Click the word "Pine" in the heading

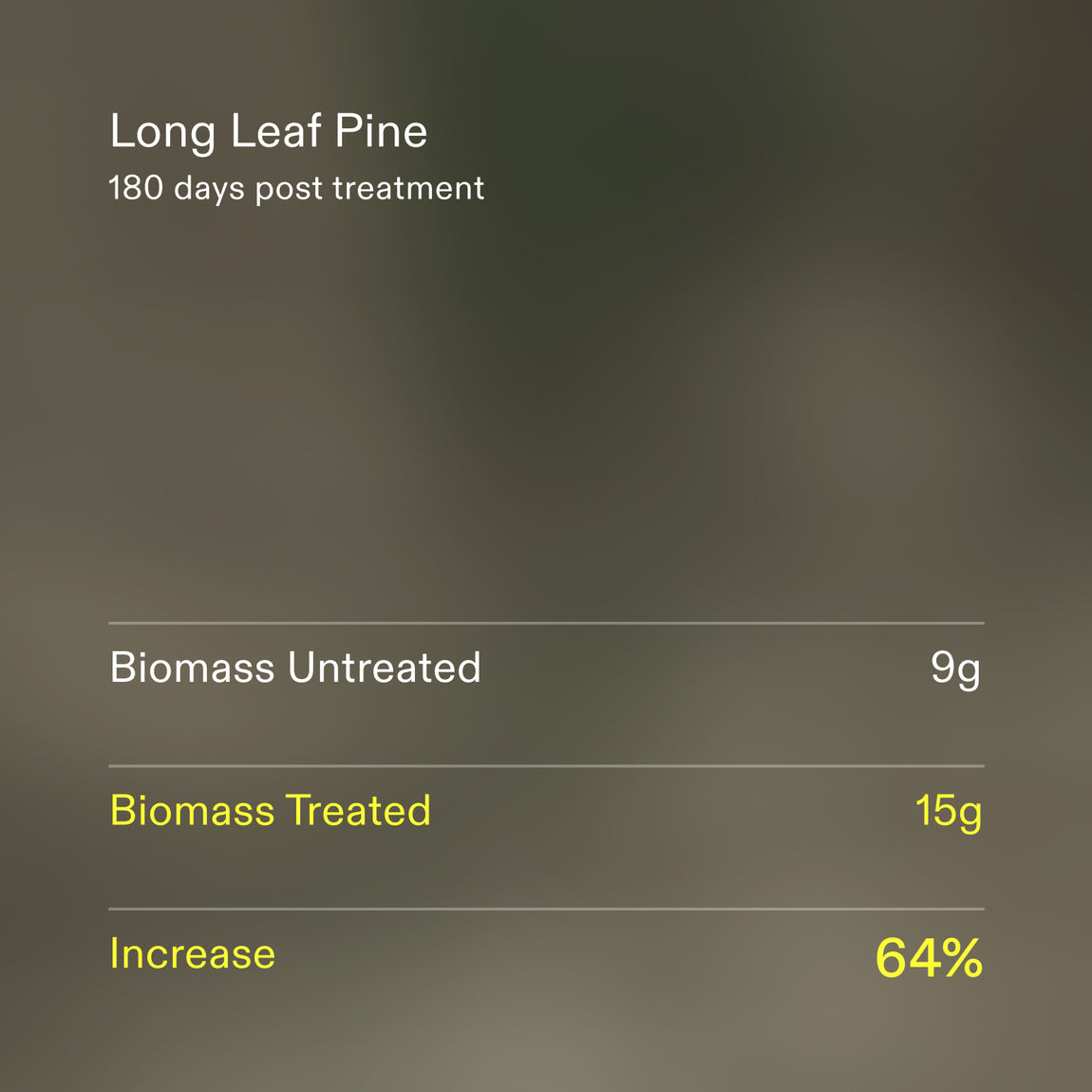point(381,130)
